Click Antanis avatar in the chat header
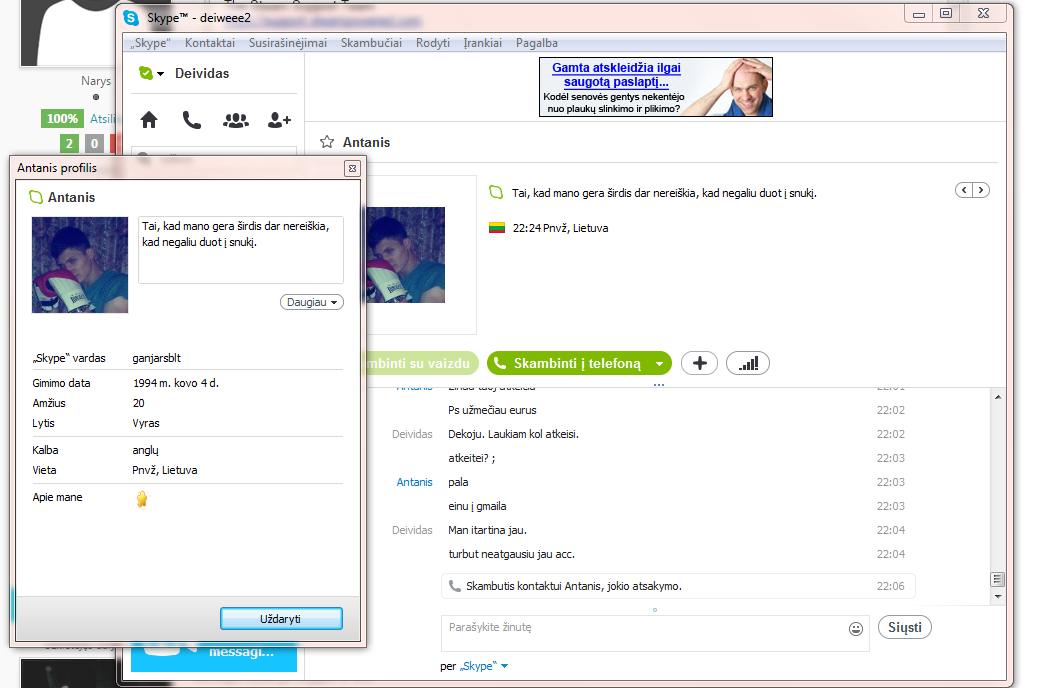Viewport: 1040px width, 688px height. pos(406,255)
